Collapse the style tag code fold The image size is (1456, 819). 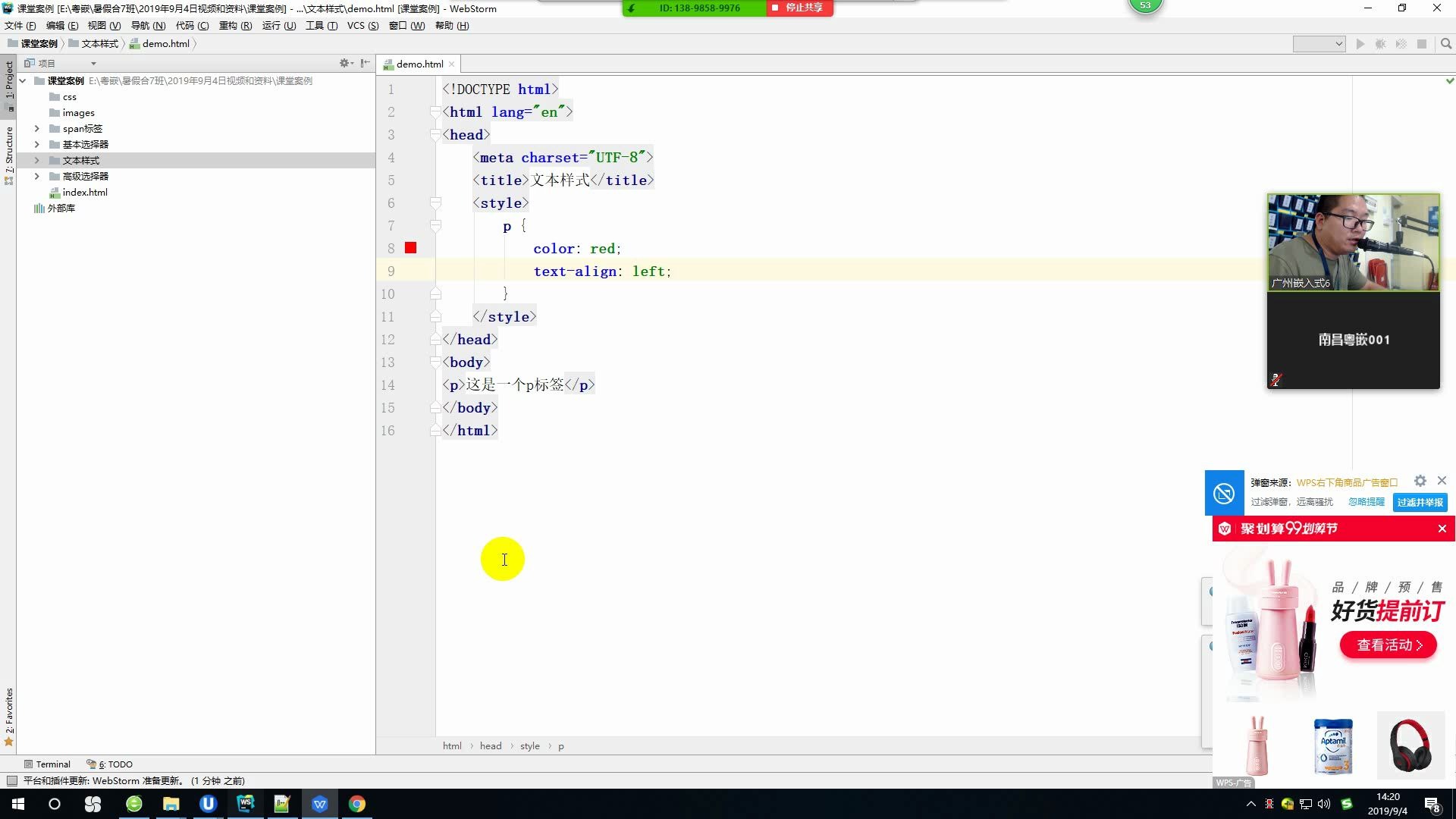[x=435, y=203]
